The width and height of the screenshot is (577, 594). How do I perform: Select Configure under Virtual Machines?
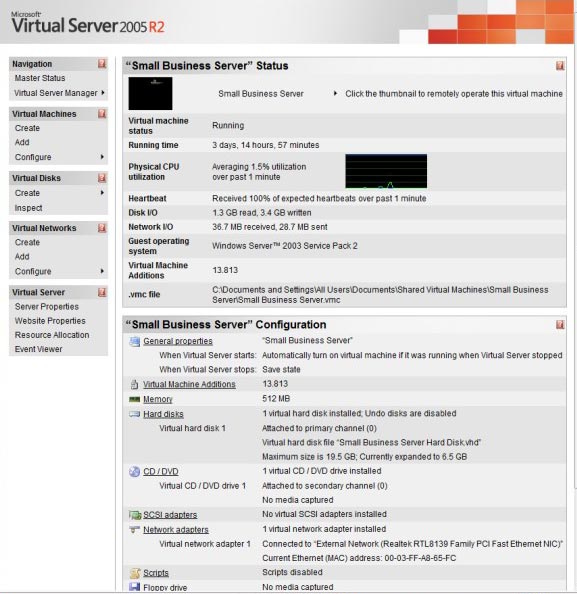tap(33, 157)
